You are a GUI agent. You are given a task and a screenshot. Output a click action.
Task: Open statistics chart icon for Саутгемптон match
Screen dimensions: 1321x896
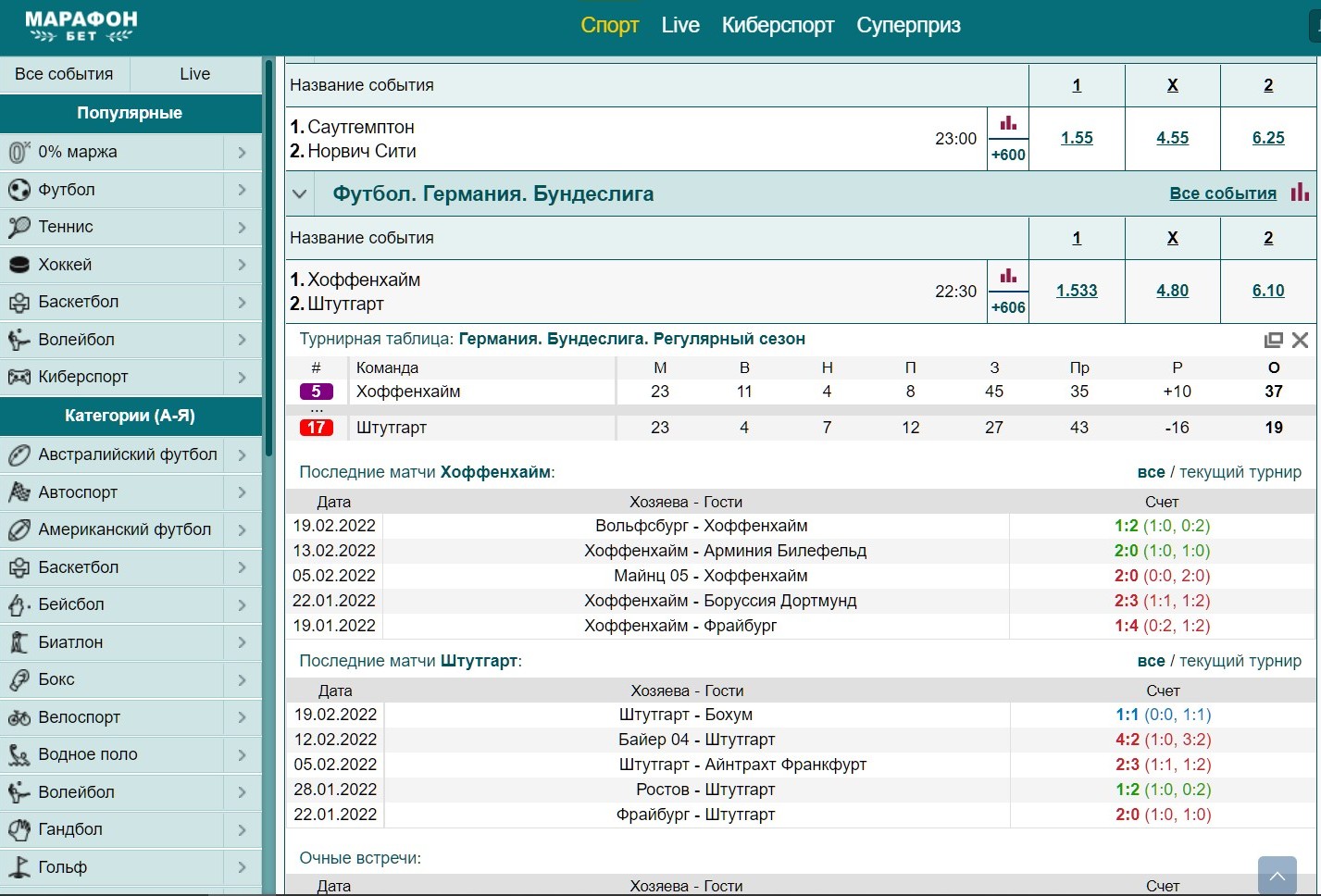1008,123
